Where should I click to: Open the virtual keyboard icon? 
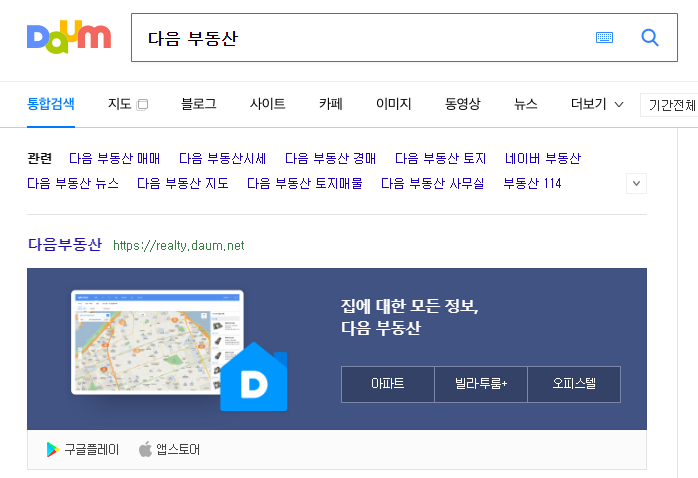pyautogui.click(x=604, y=37)
